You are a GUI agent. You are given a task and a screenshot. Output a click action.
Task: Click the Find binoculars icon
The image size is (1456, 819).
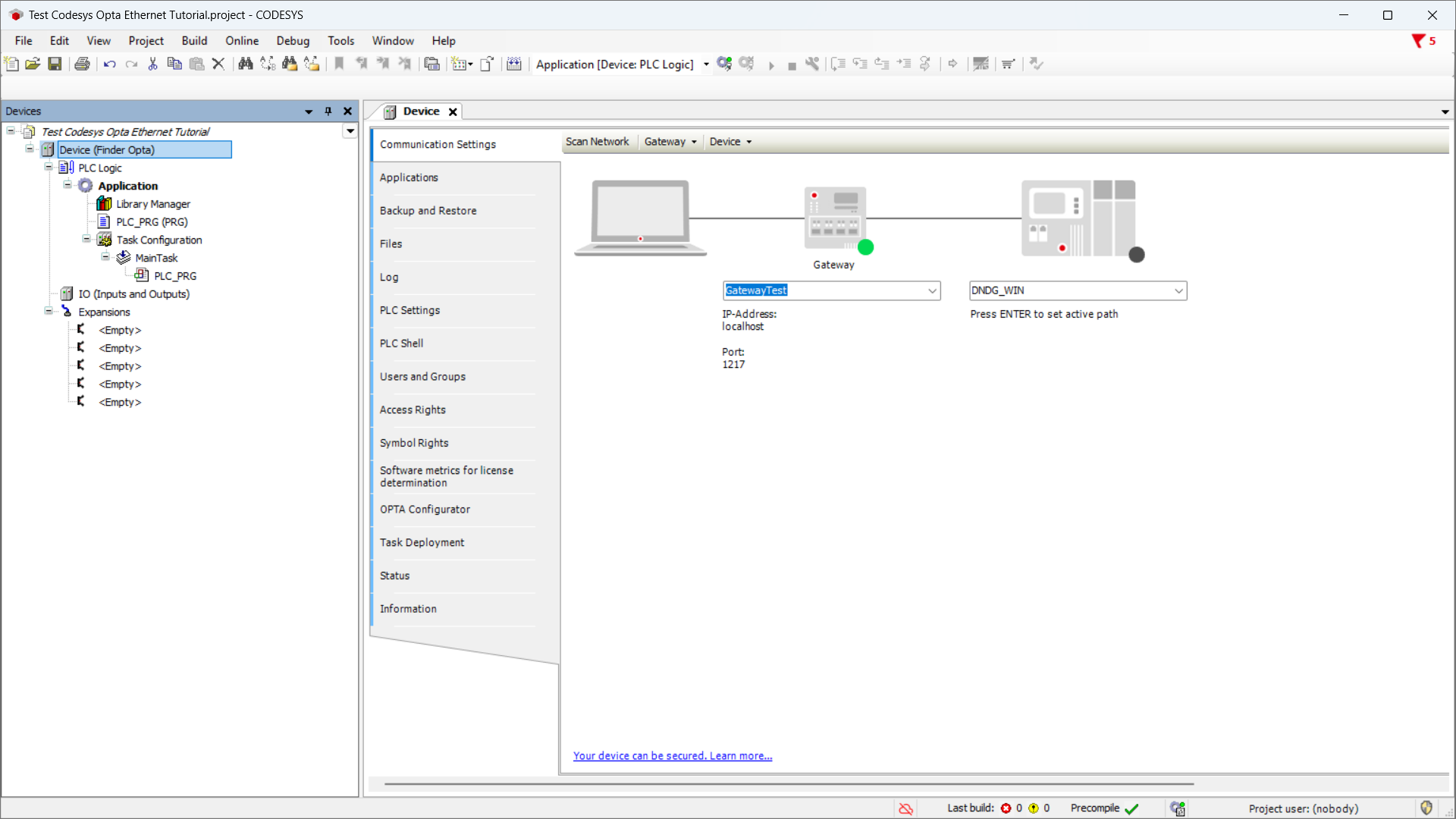coord(245,64)
